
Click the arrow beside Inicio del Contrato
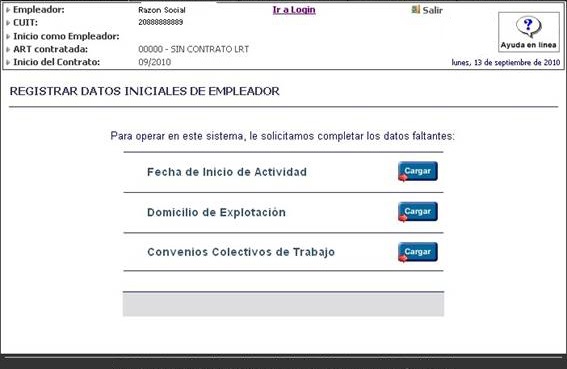[x=8, y=62]
